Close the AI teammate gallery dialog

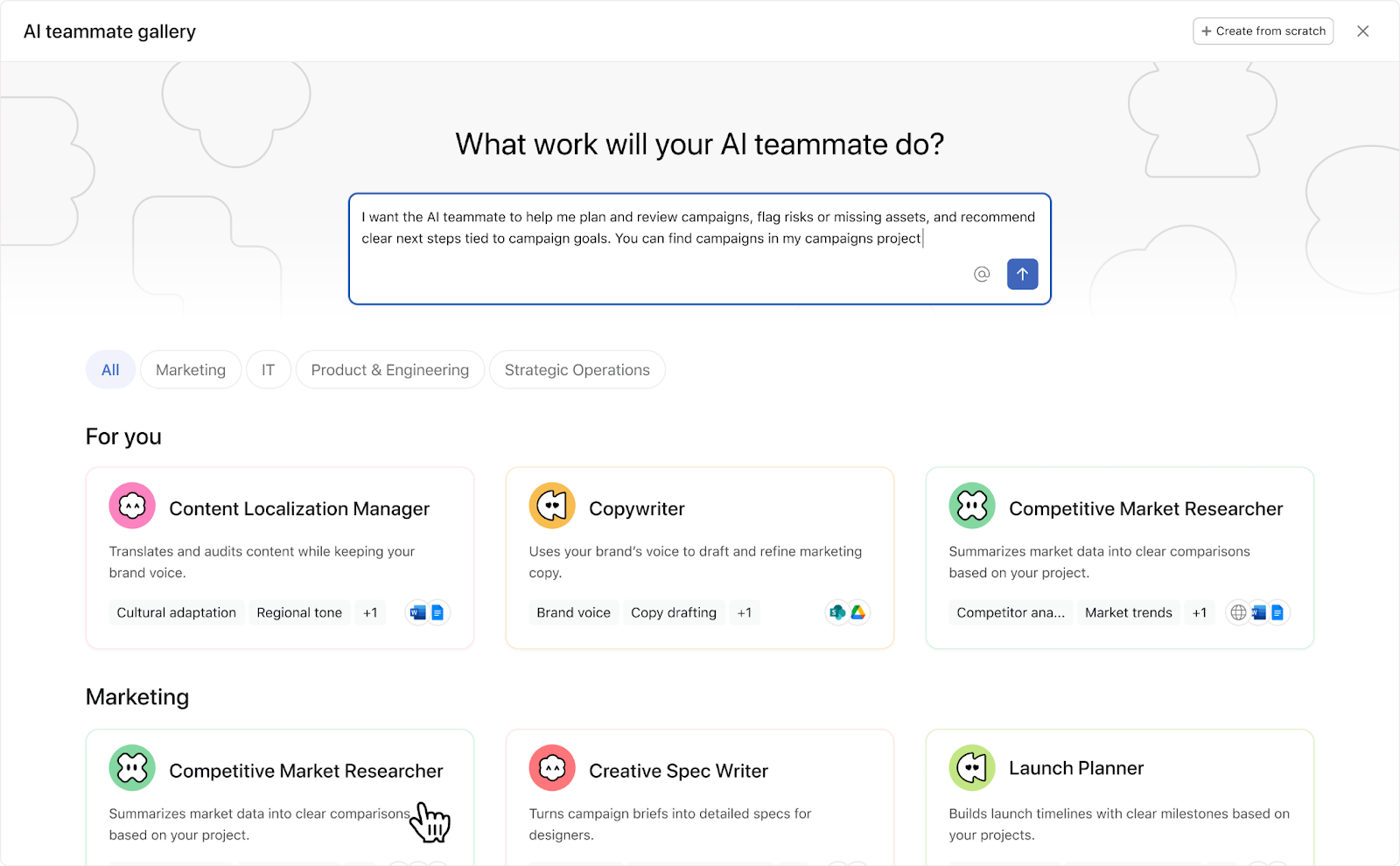[x=1362, y=31]
